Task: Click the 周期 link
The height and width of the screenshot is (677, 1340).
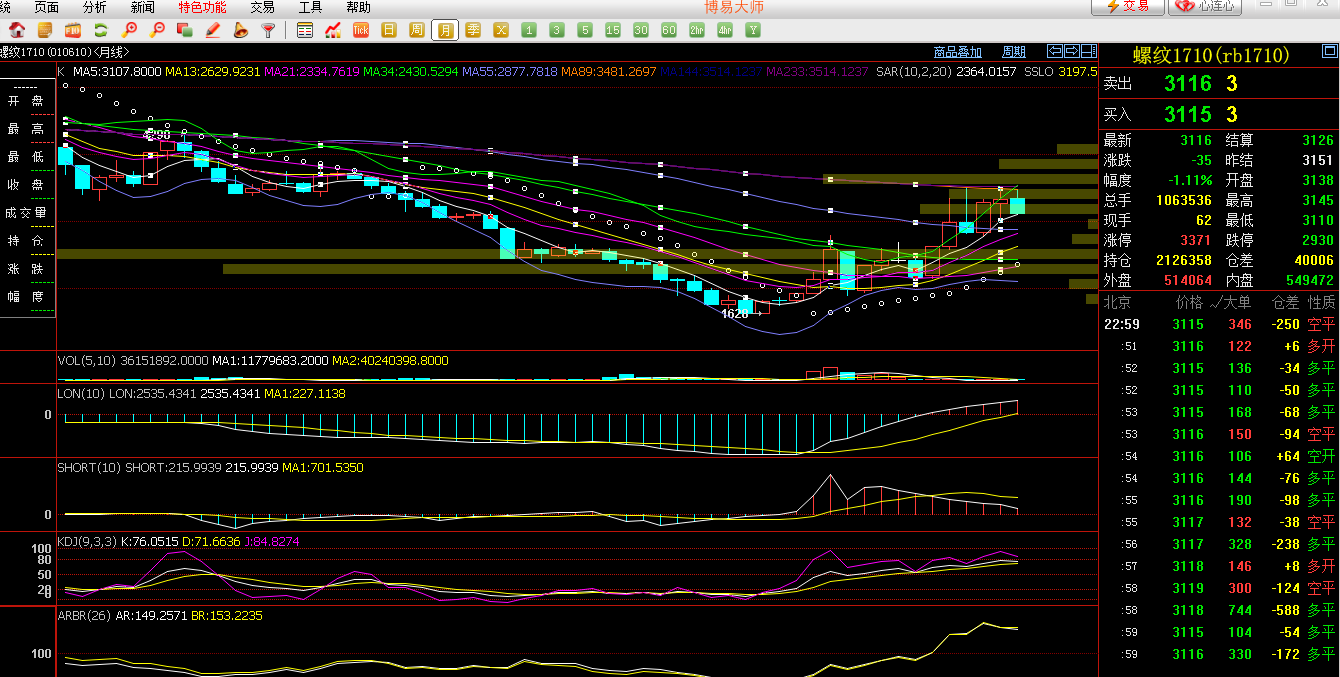Action: tap(1014, 52)
